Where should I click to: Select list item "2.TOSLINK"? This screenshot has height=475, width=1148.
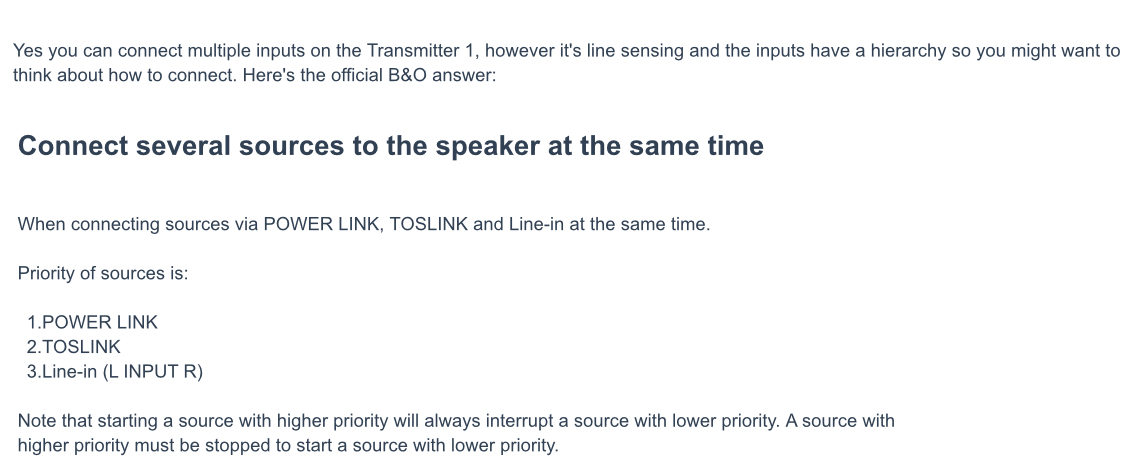click(x=74, y=347)
